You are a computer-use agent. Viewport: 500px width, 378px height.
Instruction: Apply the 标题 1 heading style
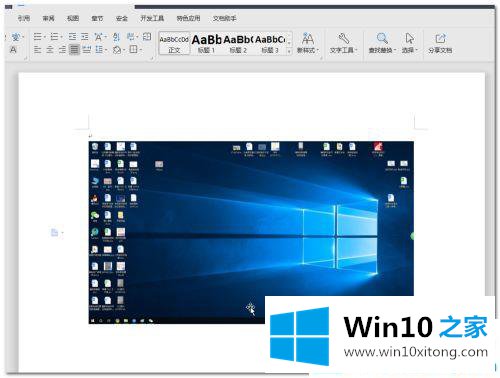(206, 43)
